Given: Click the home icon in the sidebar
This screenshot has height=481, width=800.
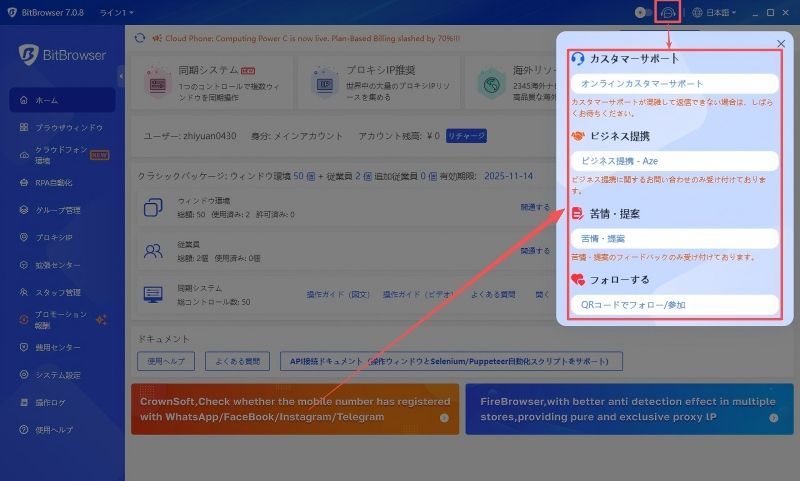Looking at the screenshot, I should click(x=23, y=100).
